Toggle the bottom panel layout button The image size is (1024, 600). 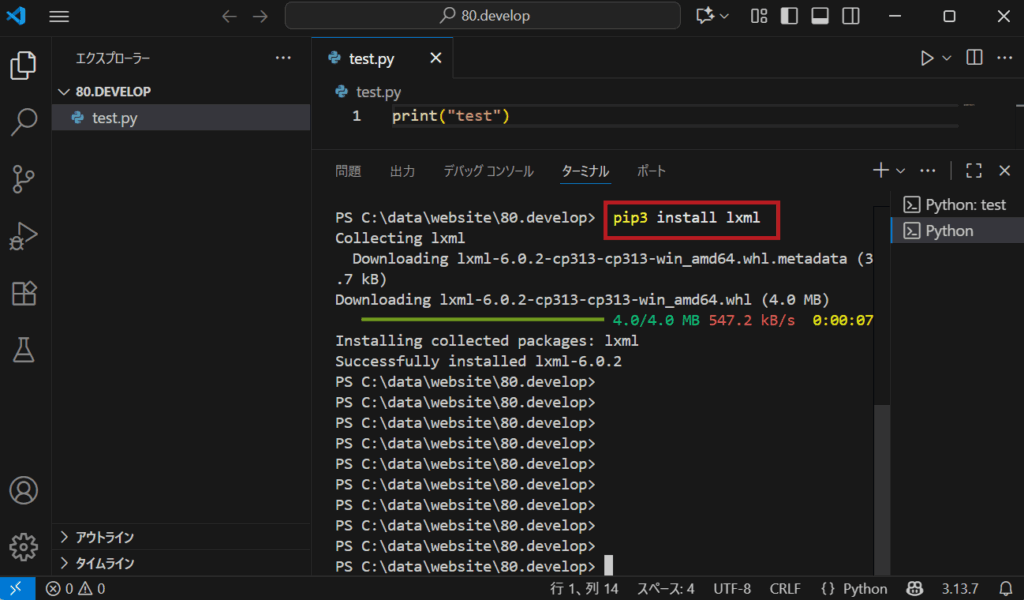coord(820,16)
